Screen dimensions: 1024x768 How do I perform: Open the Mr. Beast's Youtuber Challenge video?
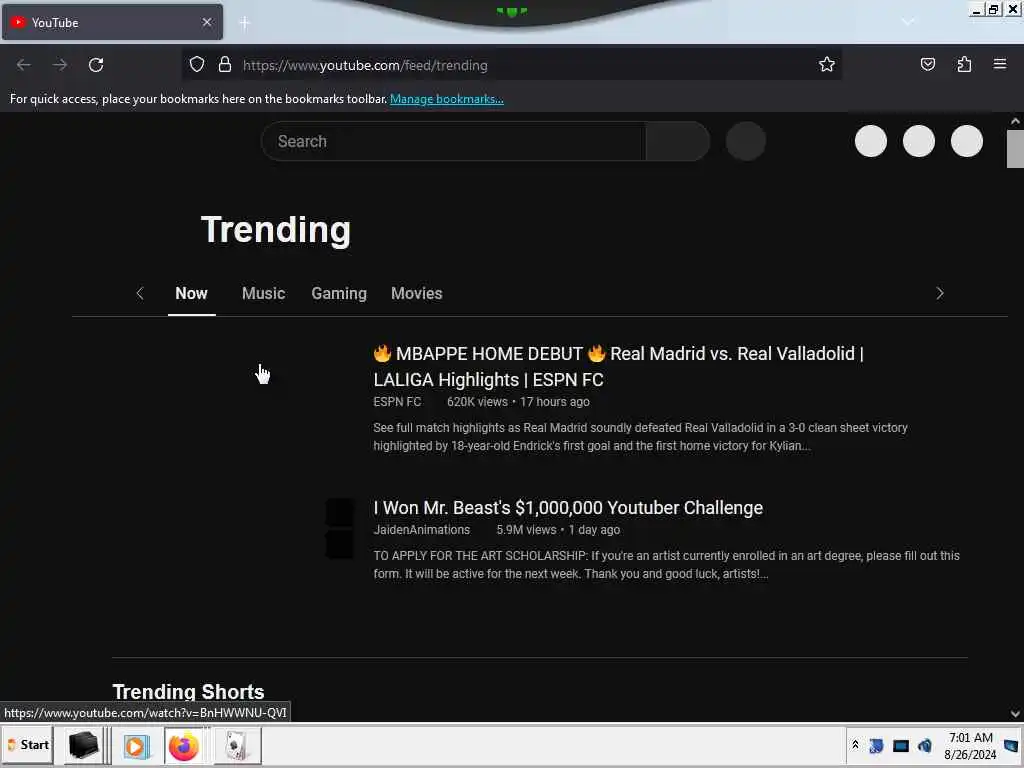pyautogui.click(x=568, y=507)
